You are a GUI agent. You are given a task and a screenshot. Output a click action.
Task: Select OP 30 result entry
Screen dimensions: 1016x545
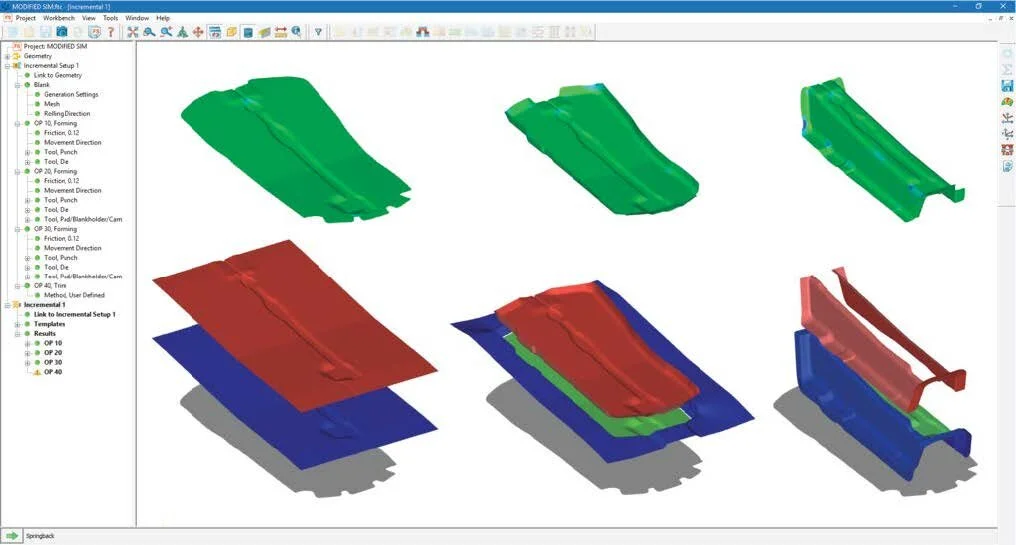click(x=53, y=362)
